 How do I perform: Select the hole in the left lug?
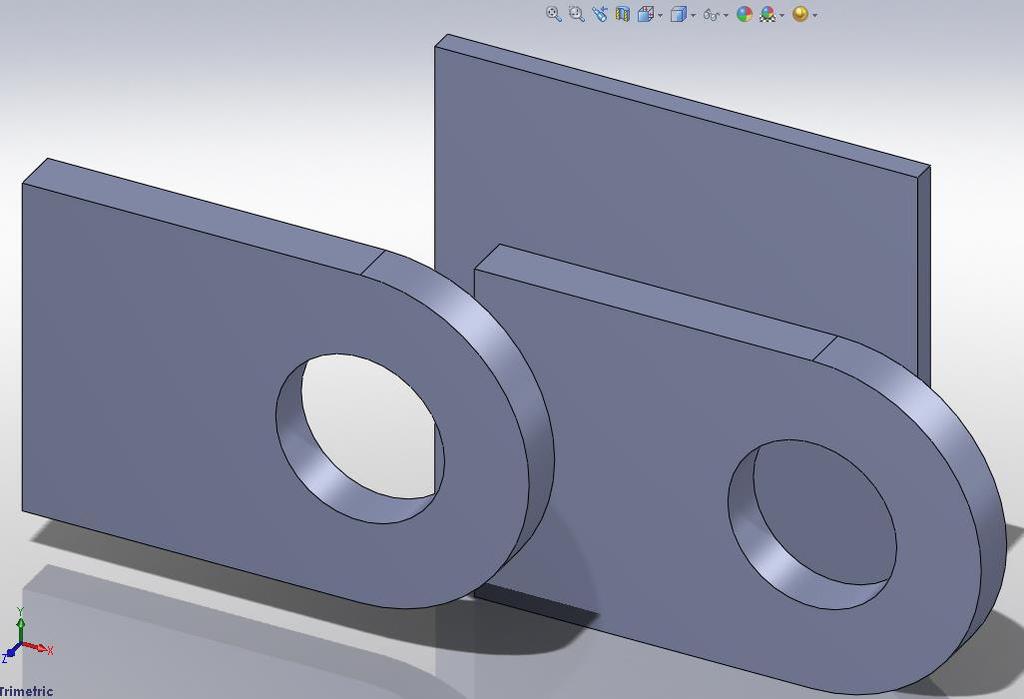tap(360, 438)
